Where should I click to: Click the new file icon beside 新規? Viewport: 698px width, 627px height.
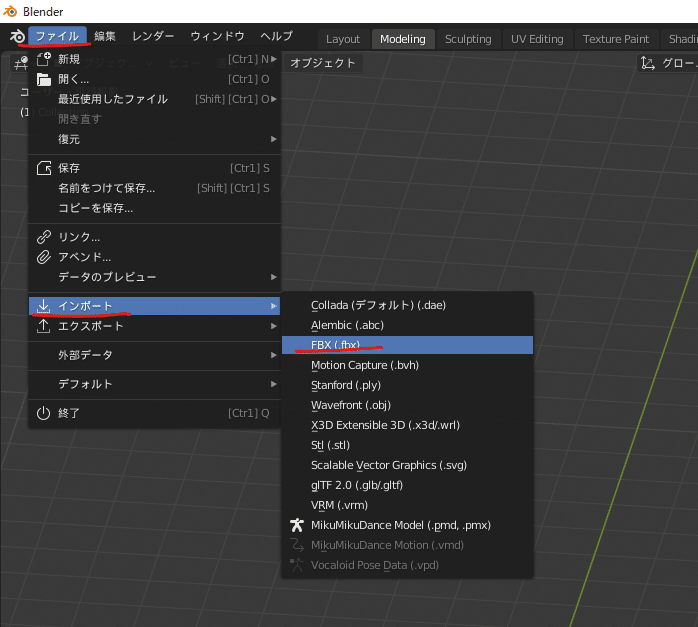44,59
